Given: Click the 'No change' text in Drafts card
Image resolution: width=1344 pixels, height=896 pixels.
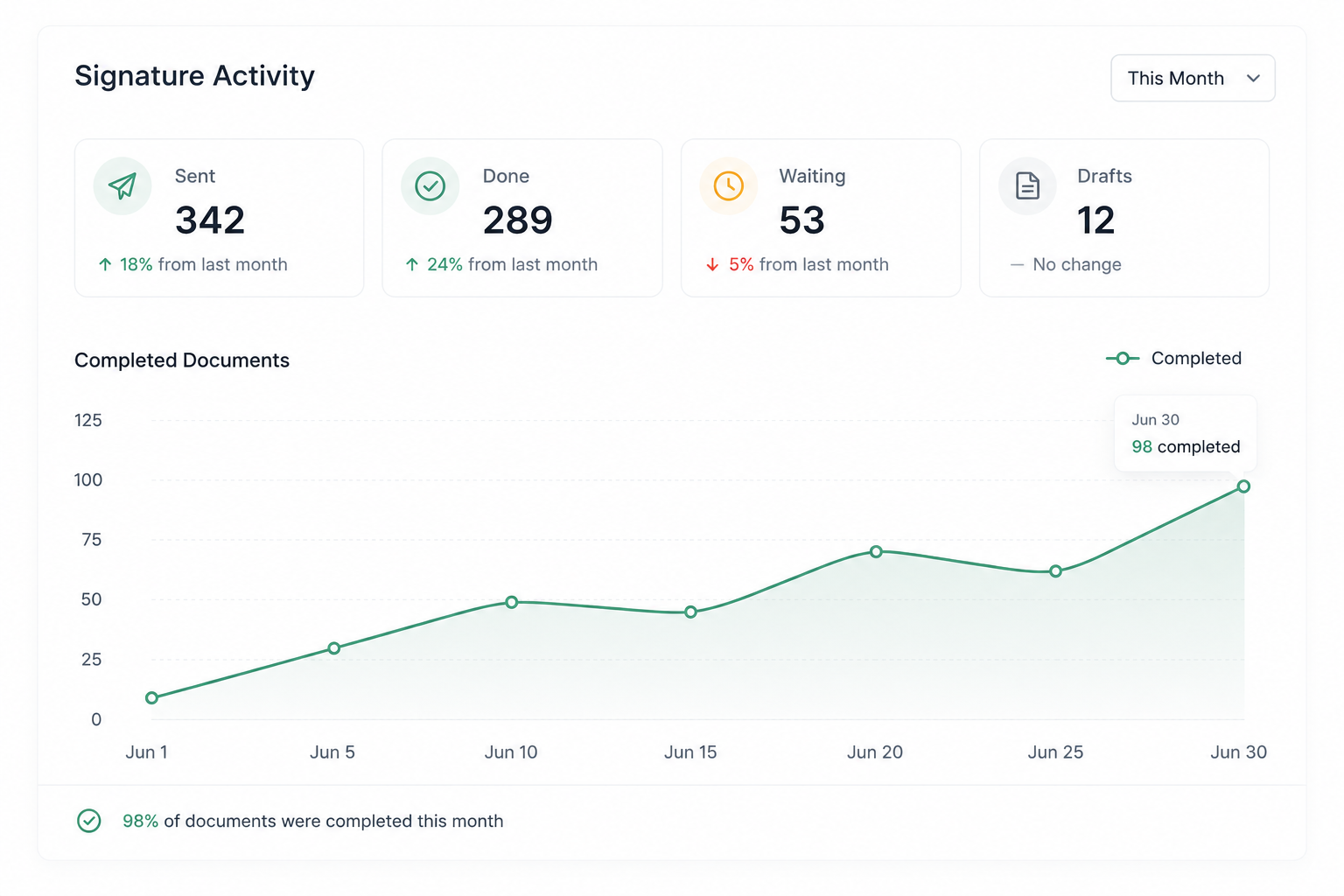Looking at the screenshot, I should point(1077,264).
